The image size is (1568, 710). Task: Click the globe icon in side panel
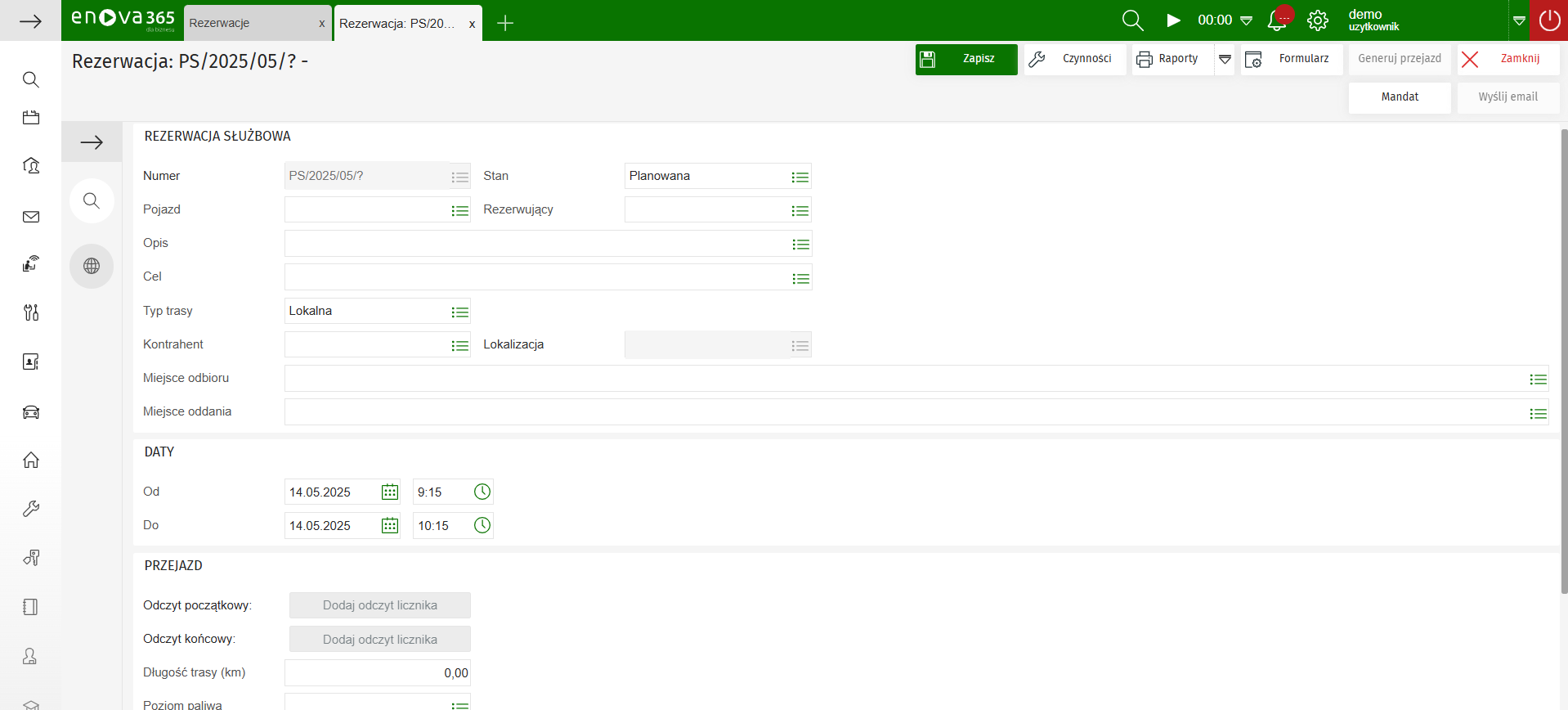coord(92,266)
